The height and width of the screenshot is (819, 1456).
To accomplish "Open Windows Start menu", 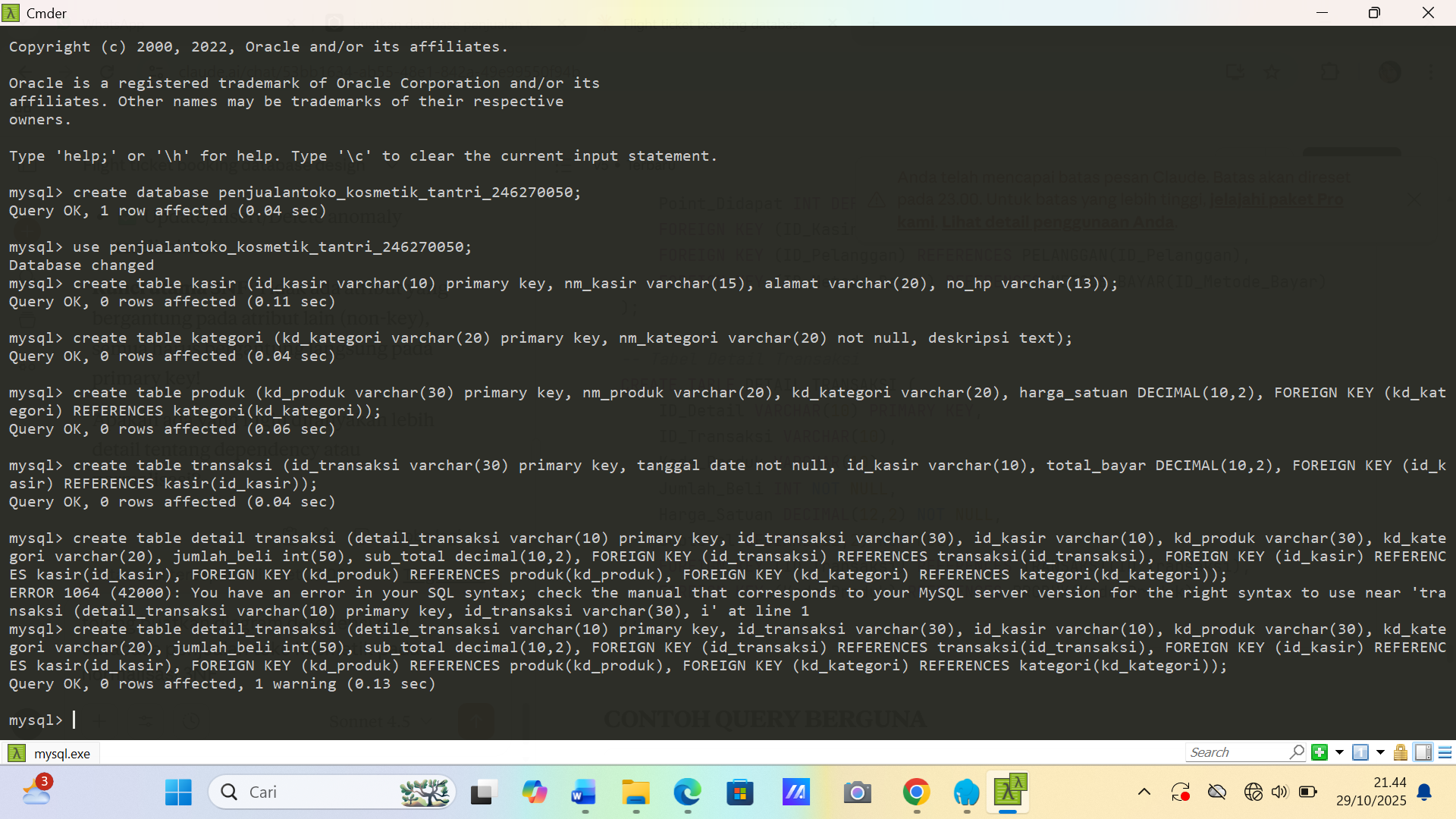I will tap(178, 792).
